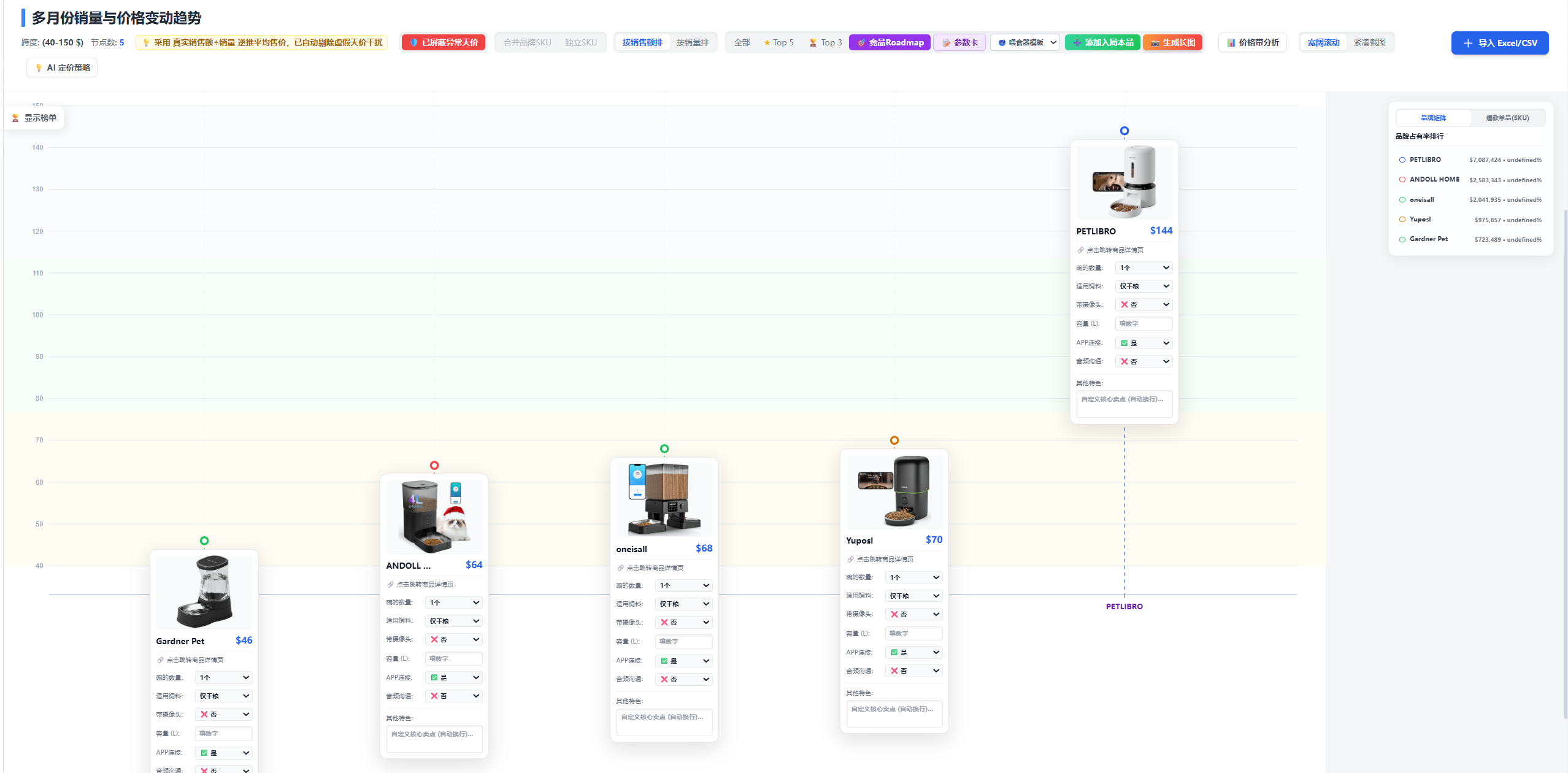
Task: Click PETLIBRO 容量 (L) input field
Action: click(x=1143, y=324)
